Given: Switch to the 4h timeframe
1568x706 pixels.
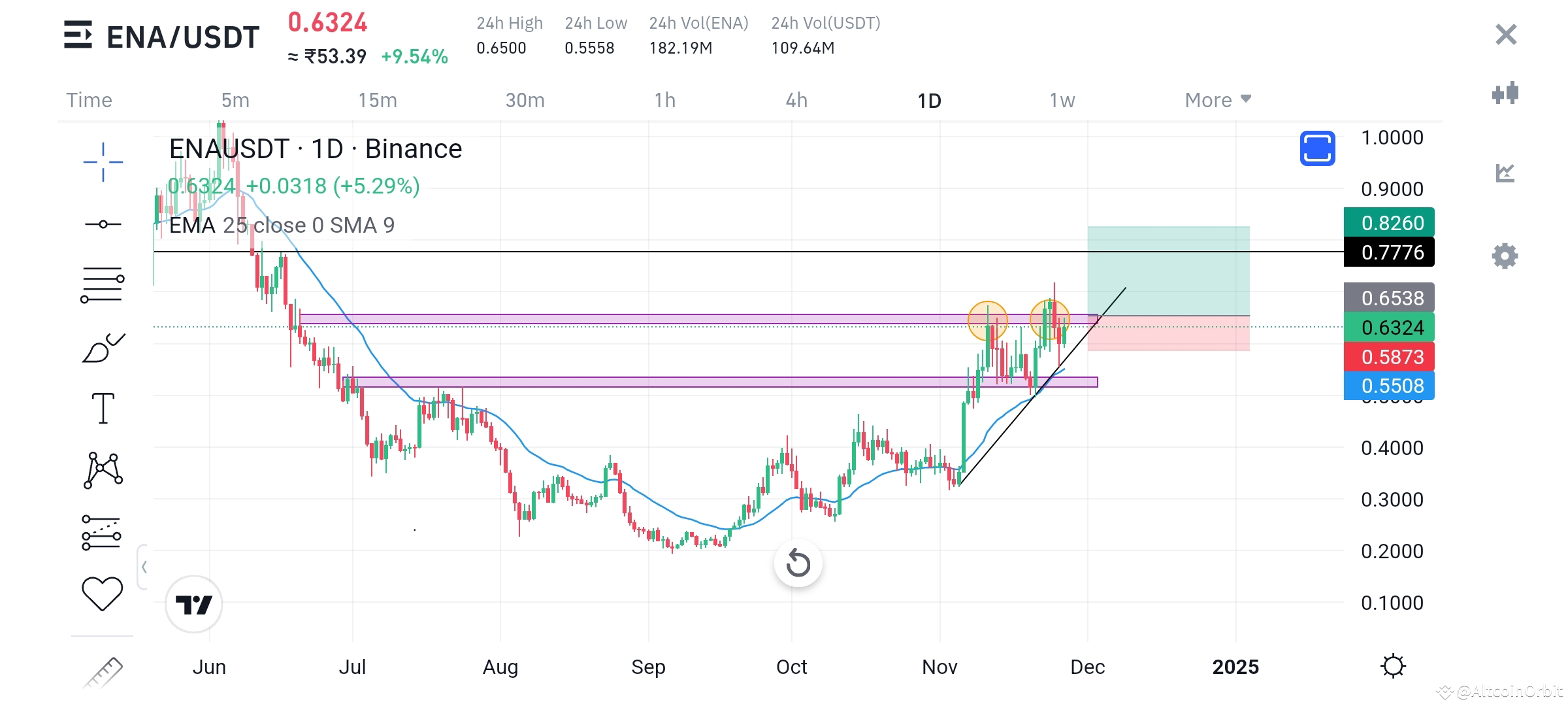Looking at the screenshot, I should tap(796, 100).
